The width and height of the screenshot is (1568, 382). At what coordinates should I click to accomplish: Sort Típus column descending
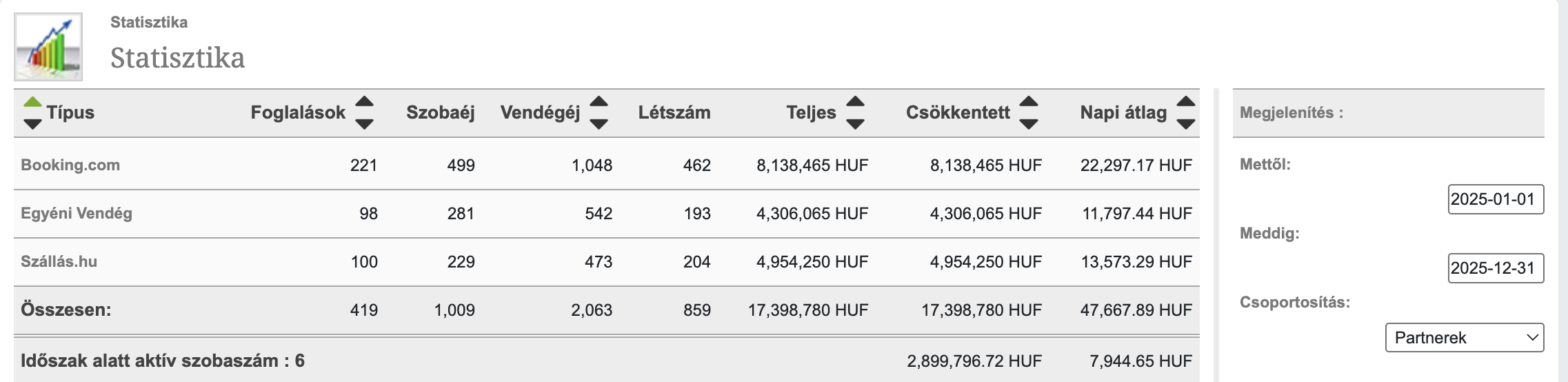(32, 124)
